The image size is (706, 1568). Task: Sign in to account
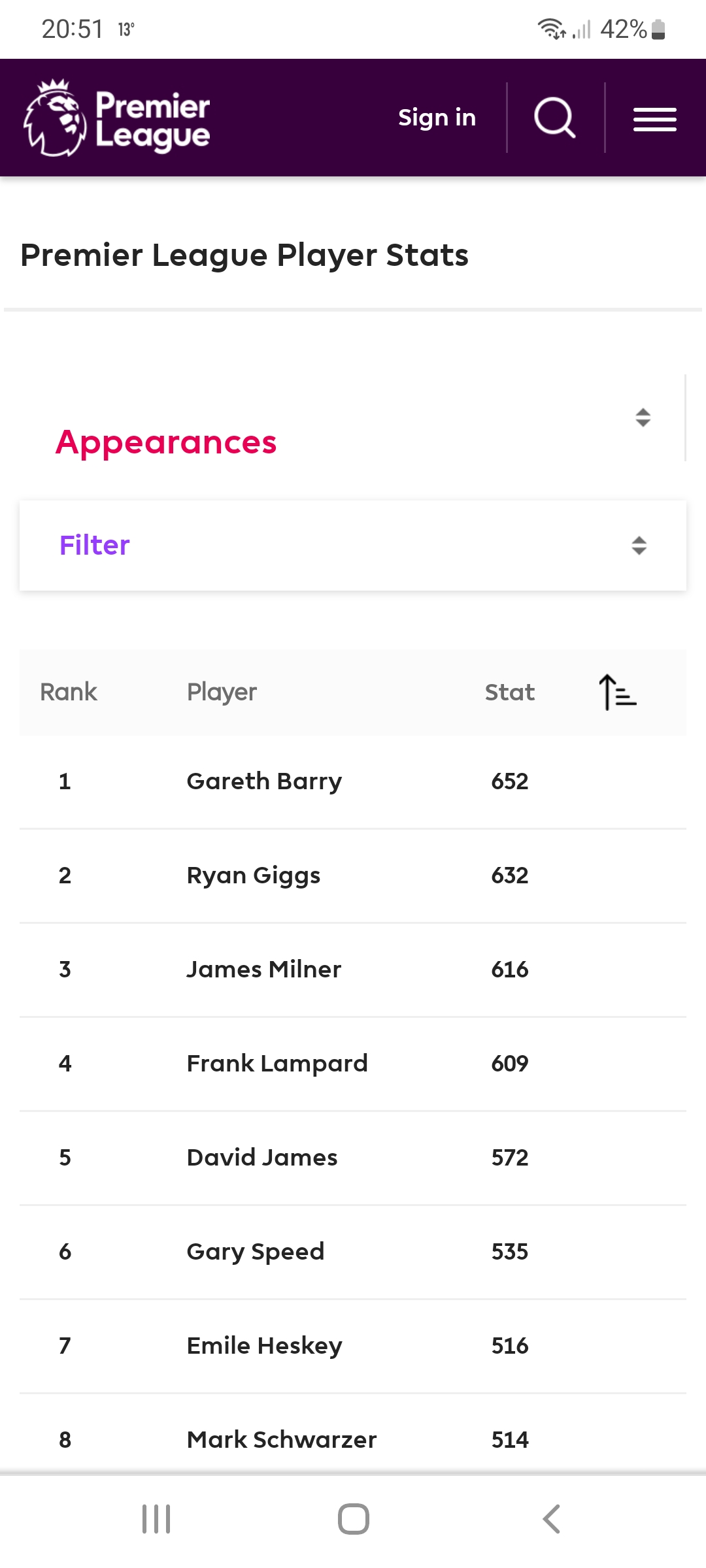(x=437, y=118)
